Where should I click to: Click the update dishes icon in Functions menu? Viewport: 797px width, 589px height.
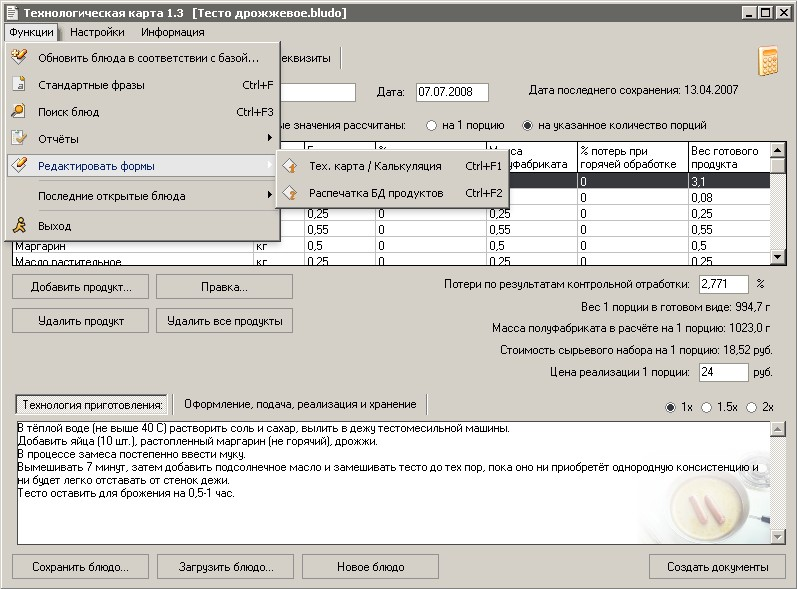[18, 58]
